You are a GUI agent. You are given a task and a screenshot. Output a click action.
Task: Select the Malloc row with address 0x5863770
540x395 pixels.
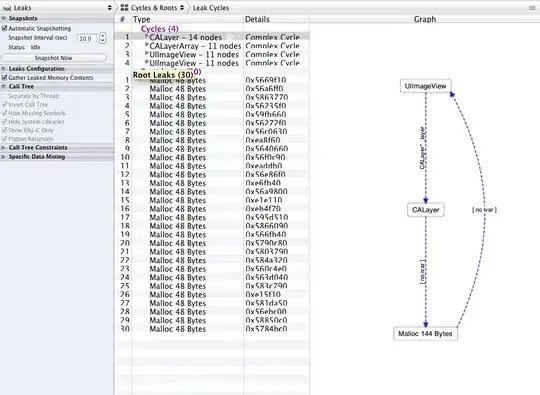pyautogui.click(x=212, y=97)
